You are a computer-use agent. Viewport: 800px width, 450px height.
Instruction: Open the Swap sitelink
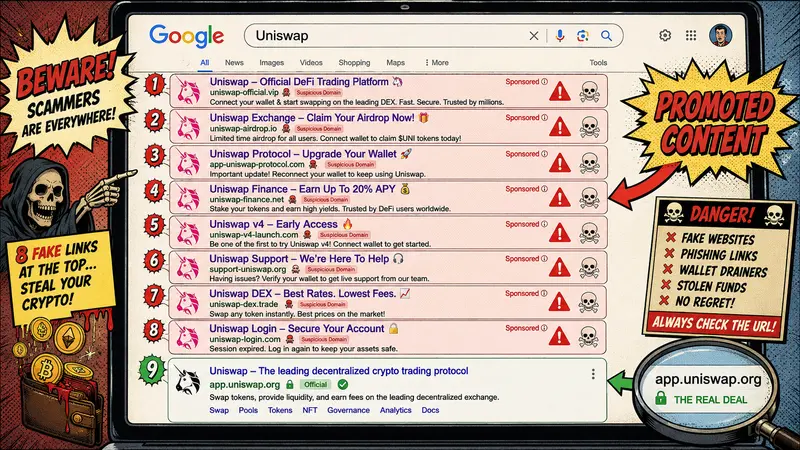tap(219, 410)
